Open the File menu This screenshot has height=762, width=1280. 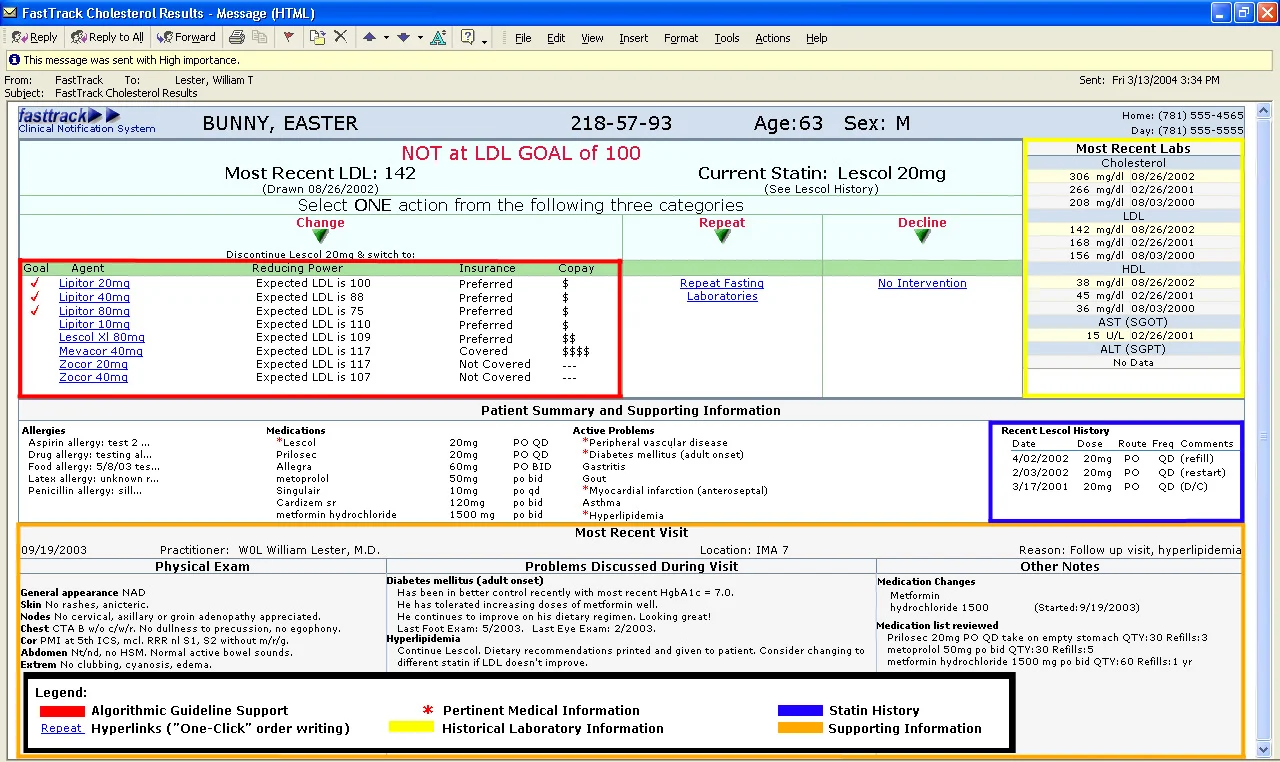click(x=523, y=38)
